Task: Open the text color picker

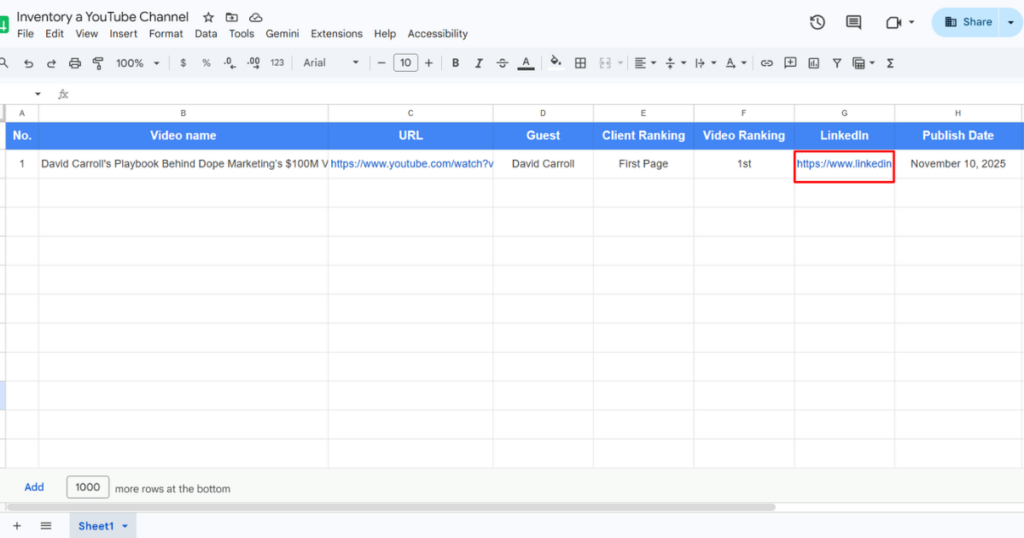Action: [526, 63]
